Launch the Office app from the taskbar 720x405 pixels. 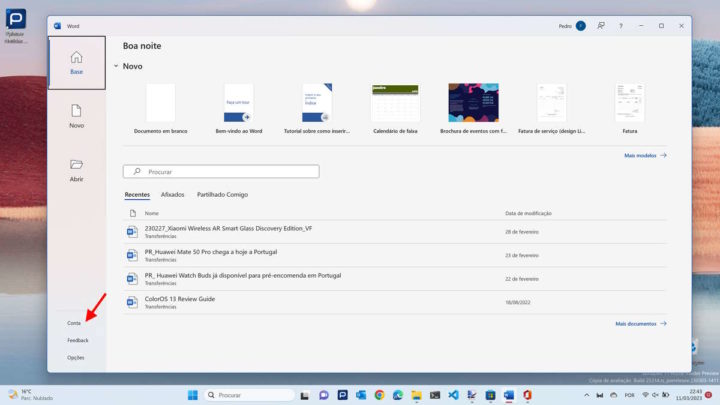point(527,395)
